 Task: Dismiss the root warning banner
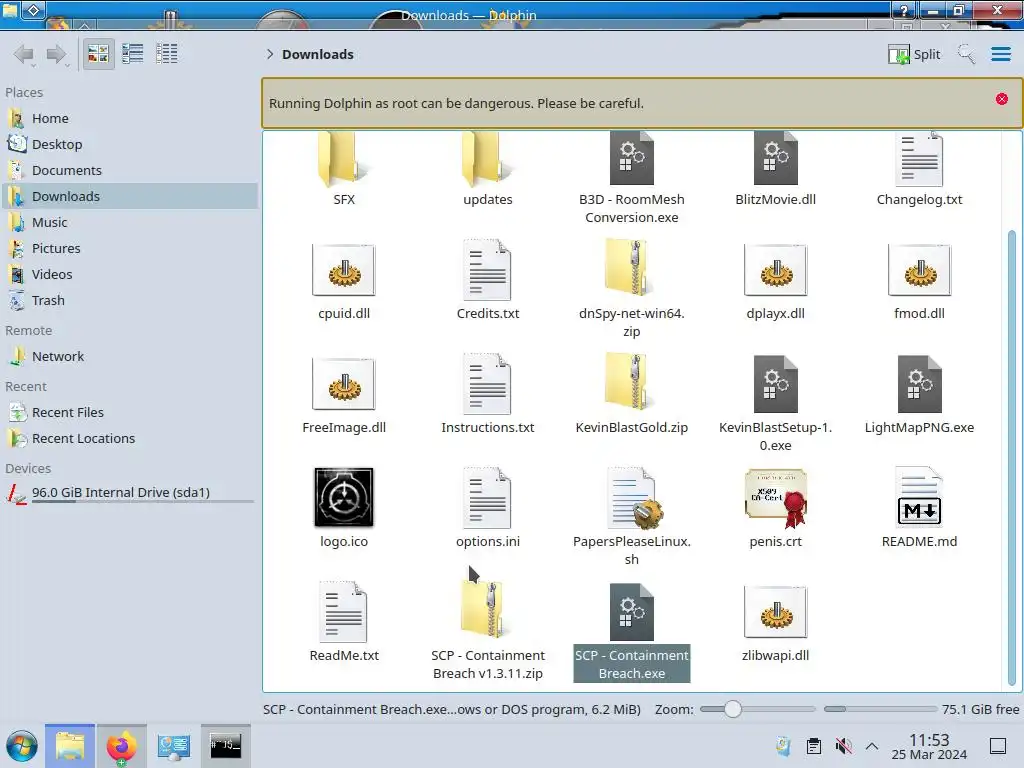tap(1001, 99)
